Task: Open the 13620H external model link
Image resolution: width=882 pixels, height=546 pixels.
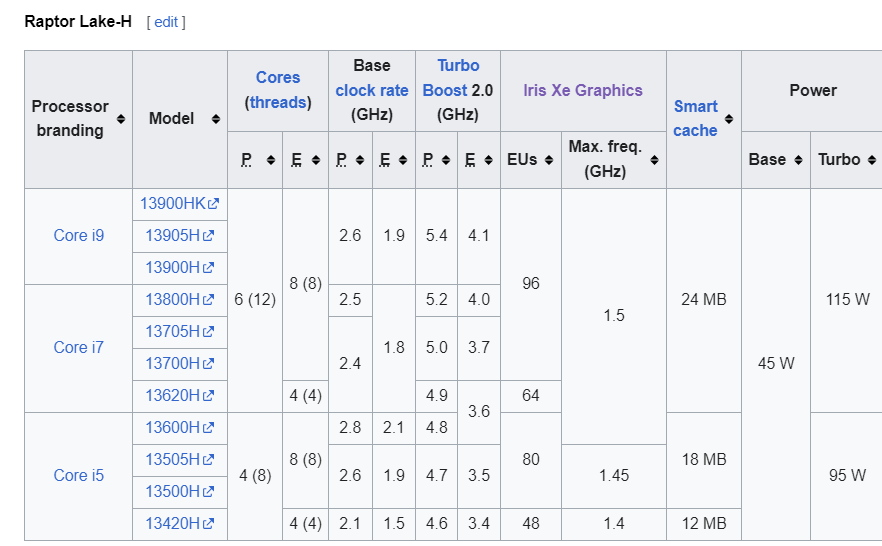Action: click(173, 396)
